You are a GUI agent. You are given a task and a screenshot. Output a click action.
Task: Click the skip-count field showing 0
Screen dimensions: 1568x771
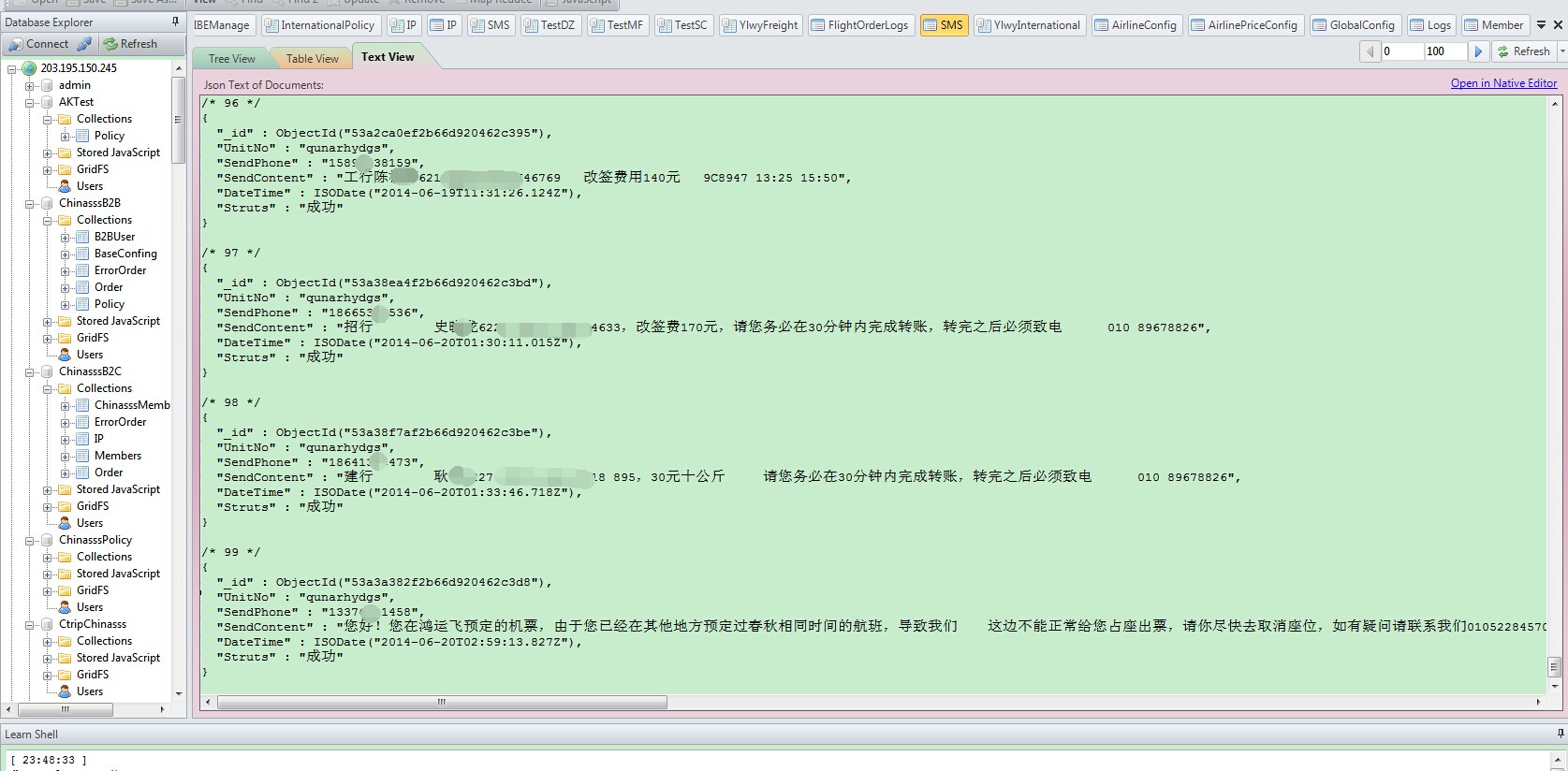coord(1402,51)
